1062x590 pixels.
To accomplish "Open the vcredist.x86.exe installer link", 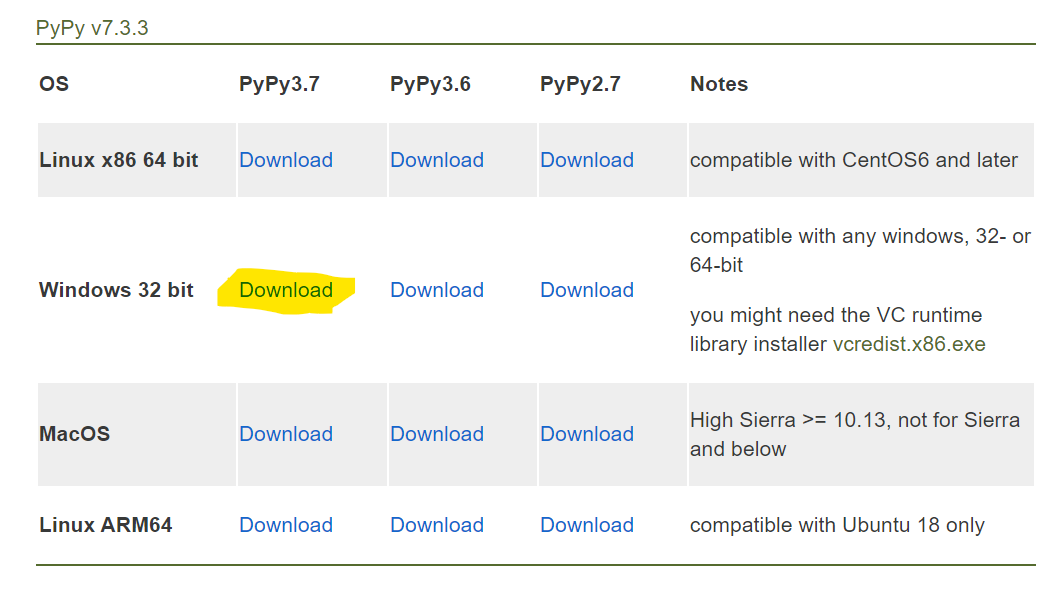I will pyautogui.click(x=909, y=344).
